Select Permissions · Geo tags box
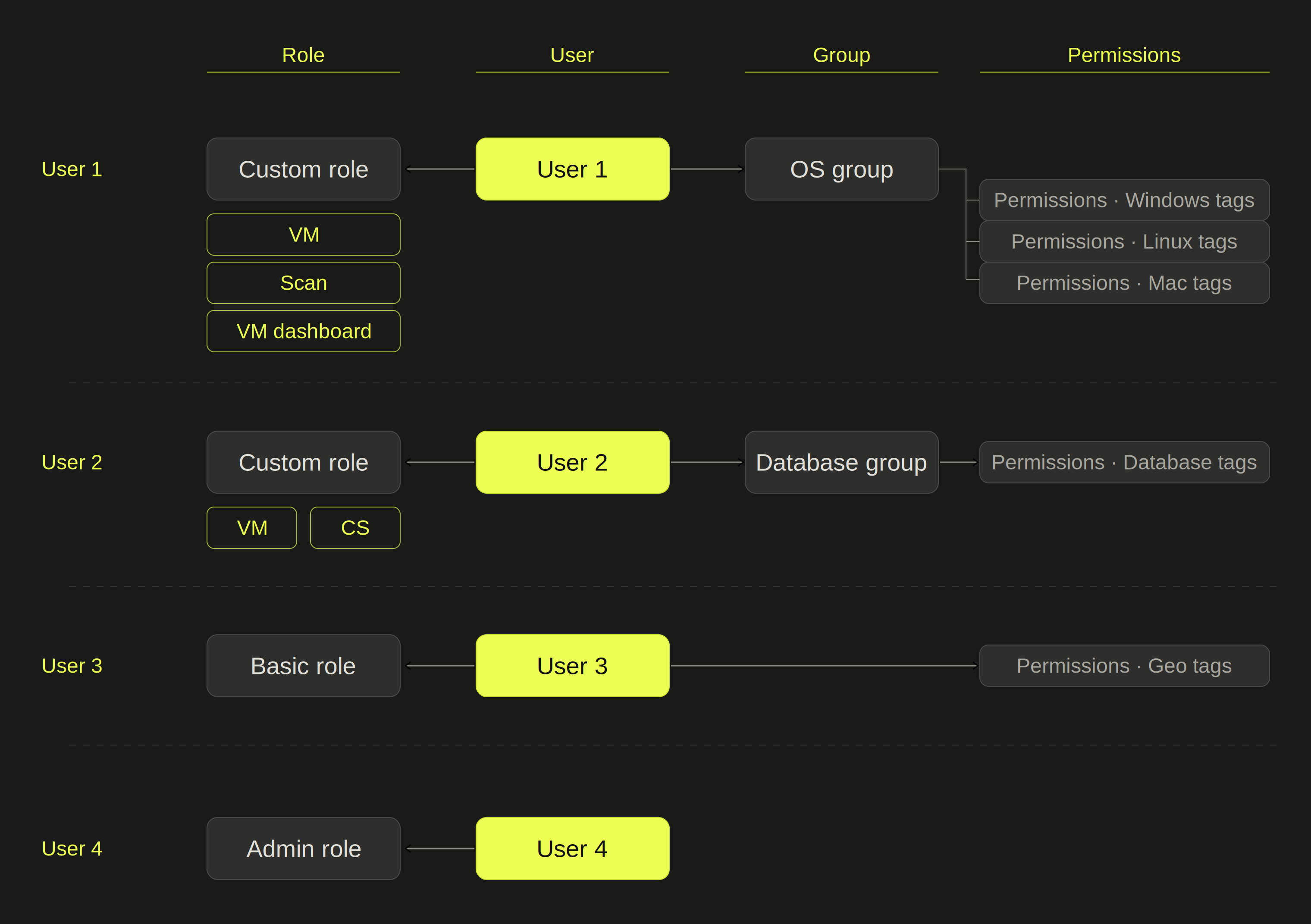This screenshot has width=1311, height=924. (x=1124, y=665)
